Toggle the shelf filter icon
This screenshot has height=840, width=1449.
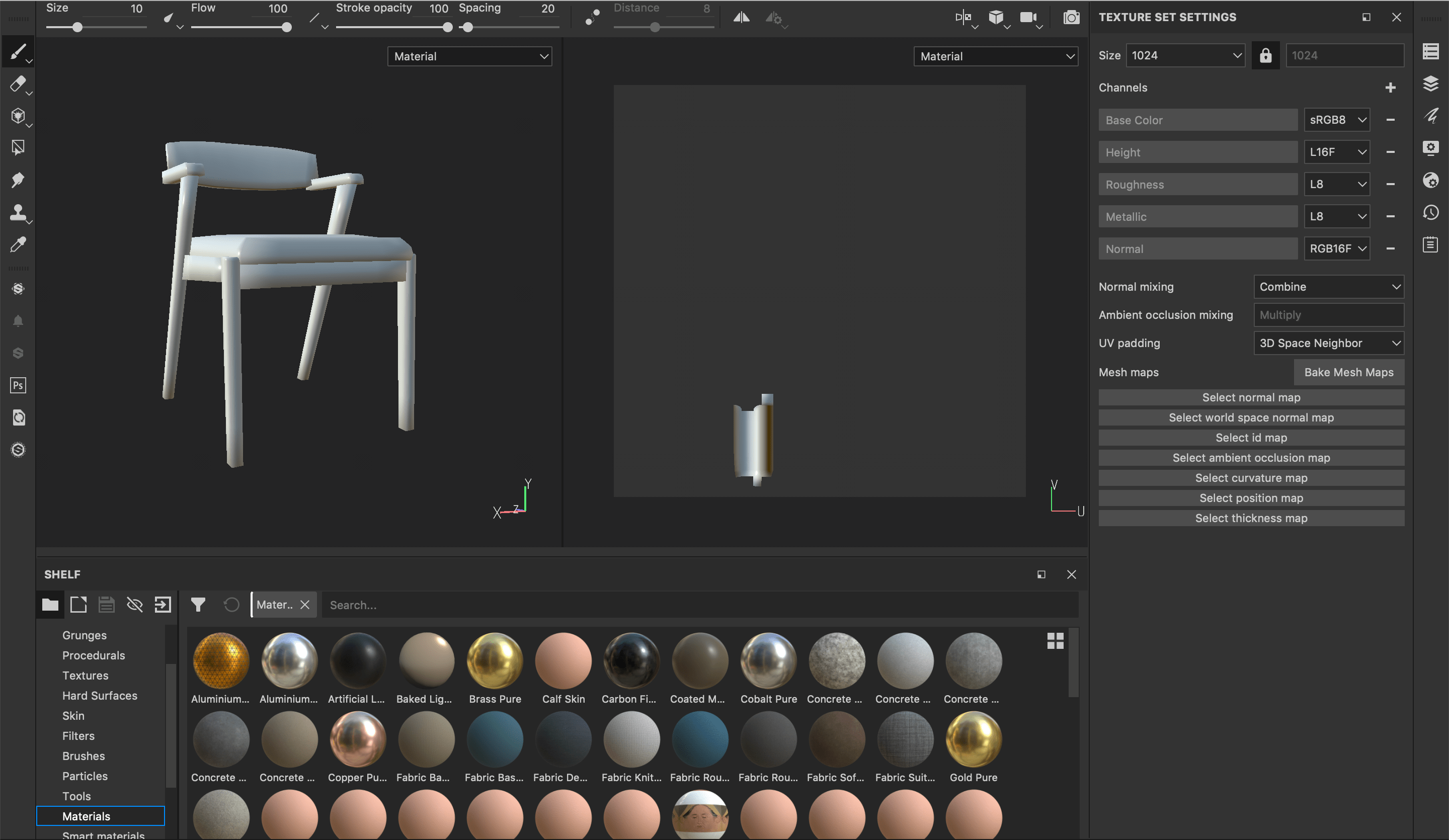[198, 605]
